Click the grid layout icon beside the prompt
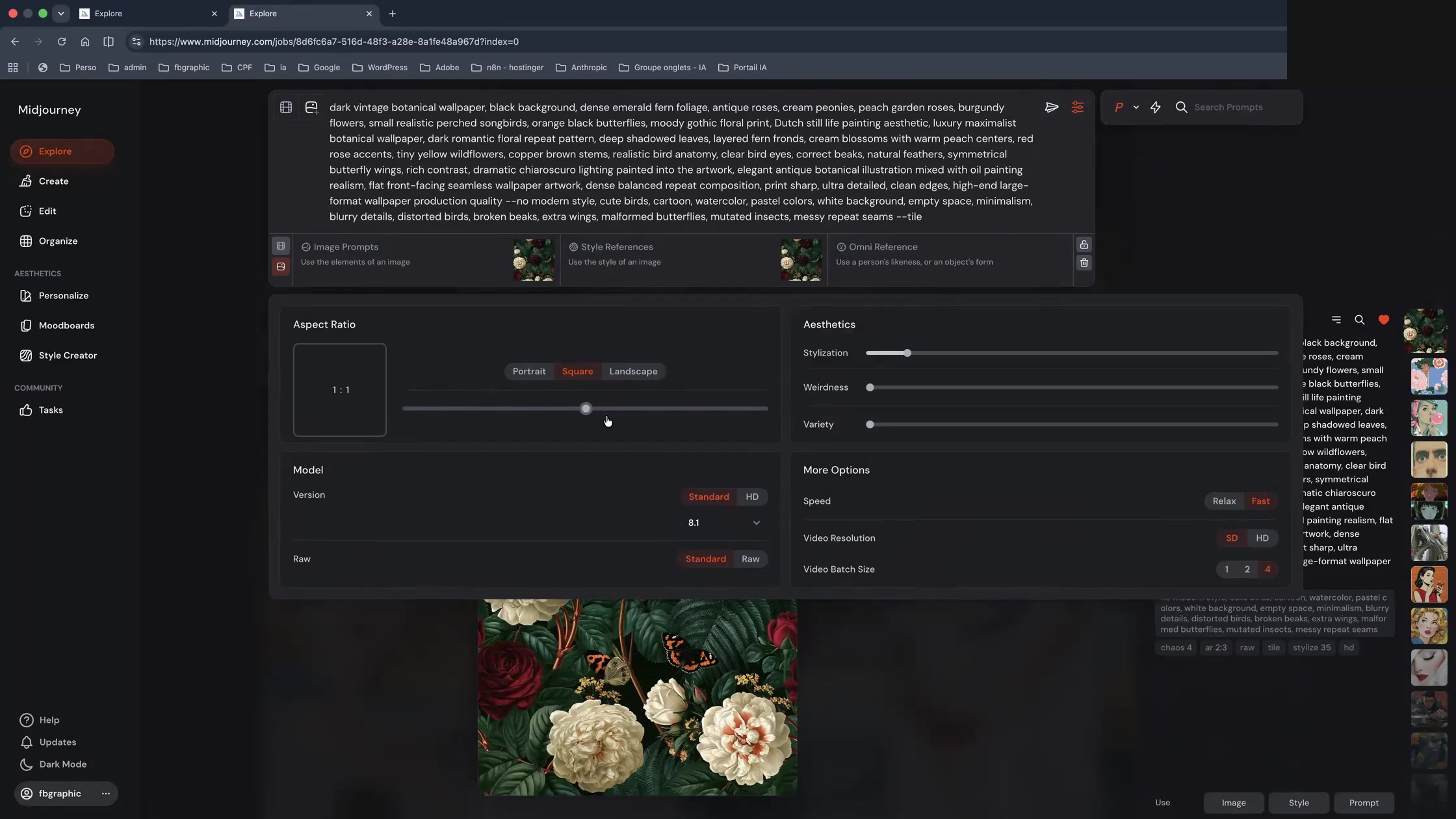This screenshot has width=1456, height=819. (x=286, y=108)
